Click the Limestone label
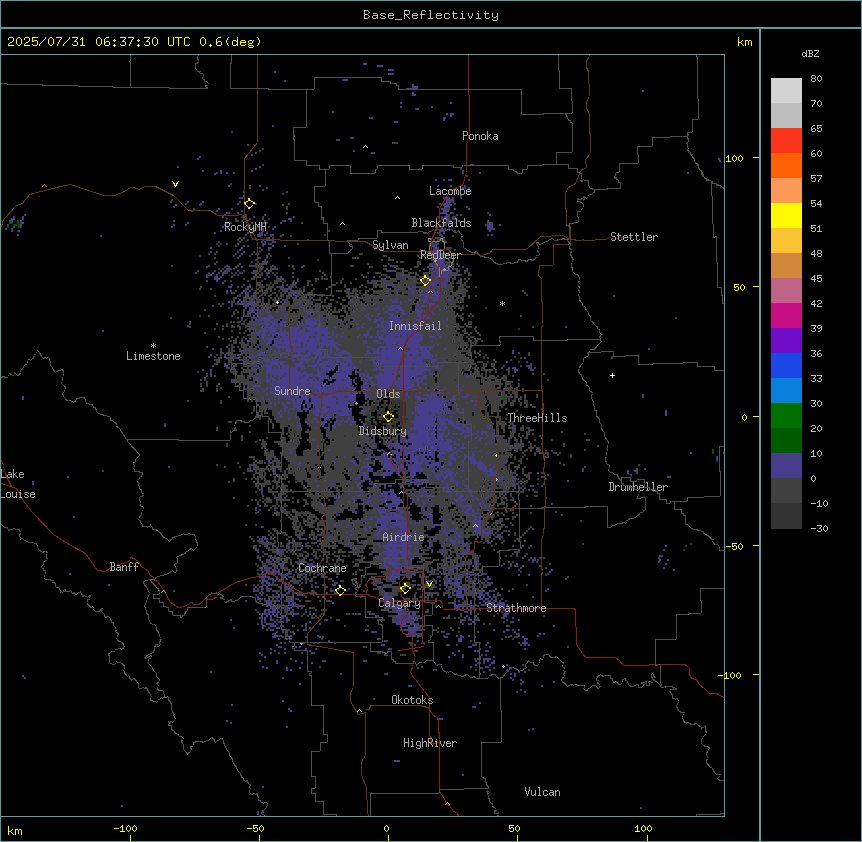Viewport: 862px width, 842px height. (153, 356)
